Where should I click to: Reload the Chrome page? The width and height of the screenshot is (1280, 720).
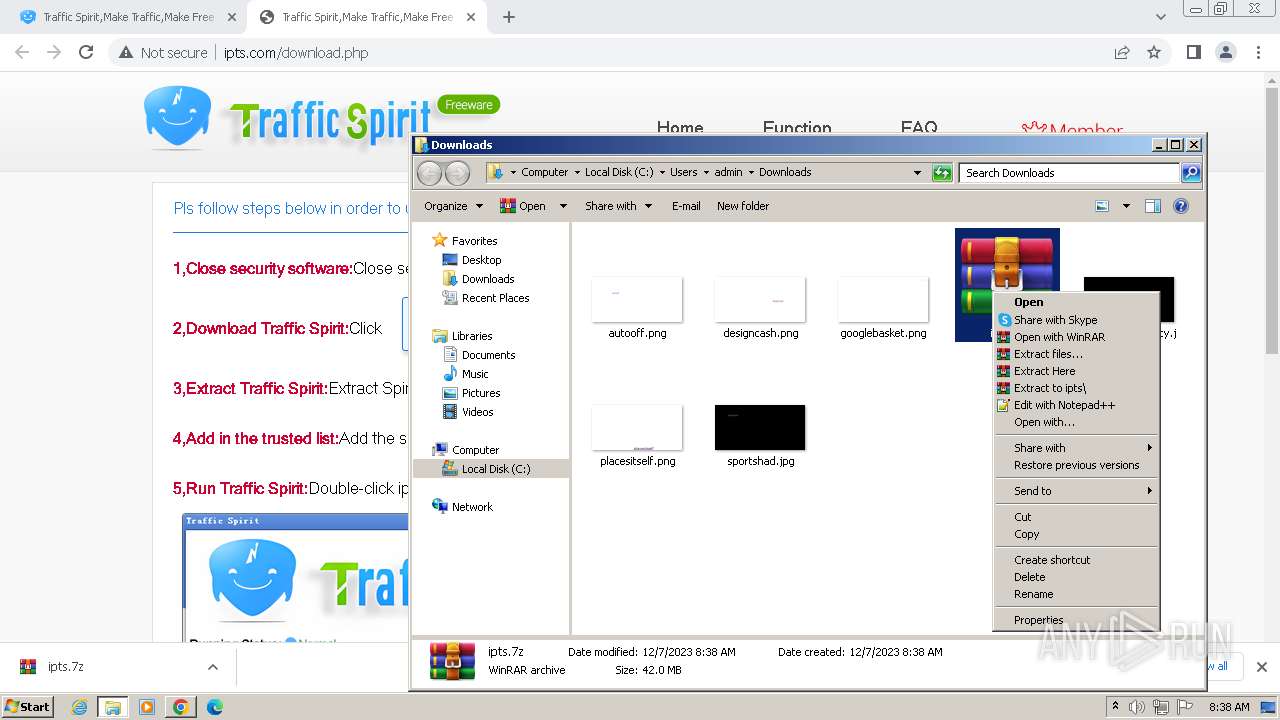86,52
